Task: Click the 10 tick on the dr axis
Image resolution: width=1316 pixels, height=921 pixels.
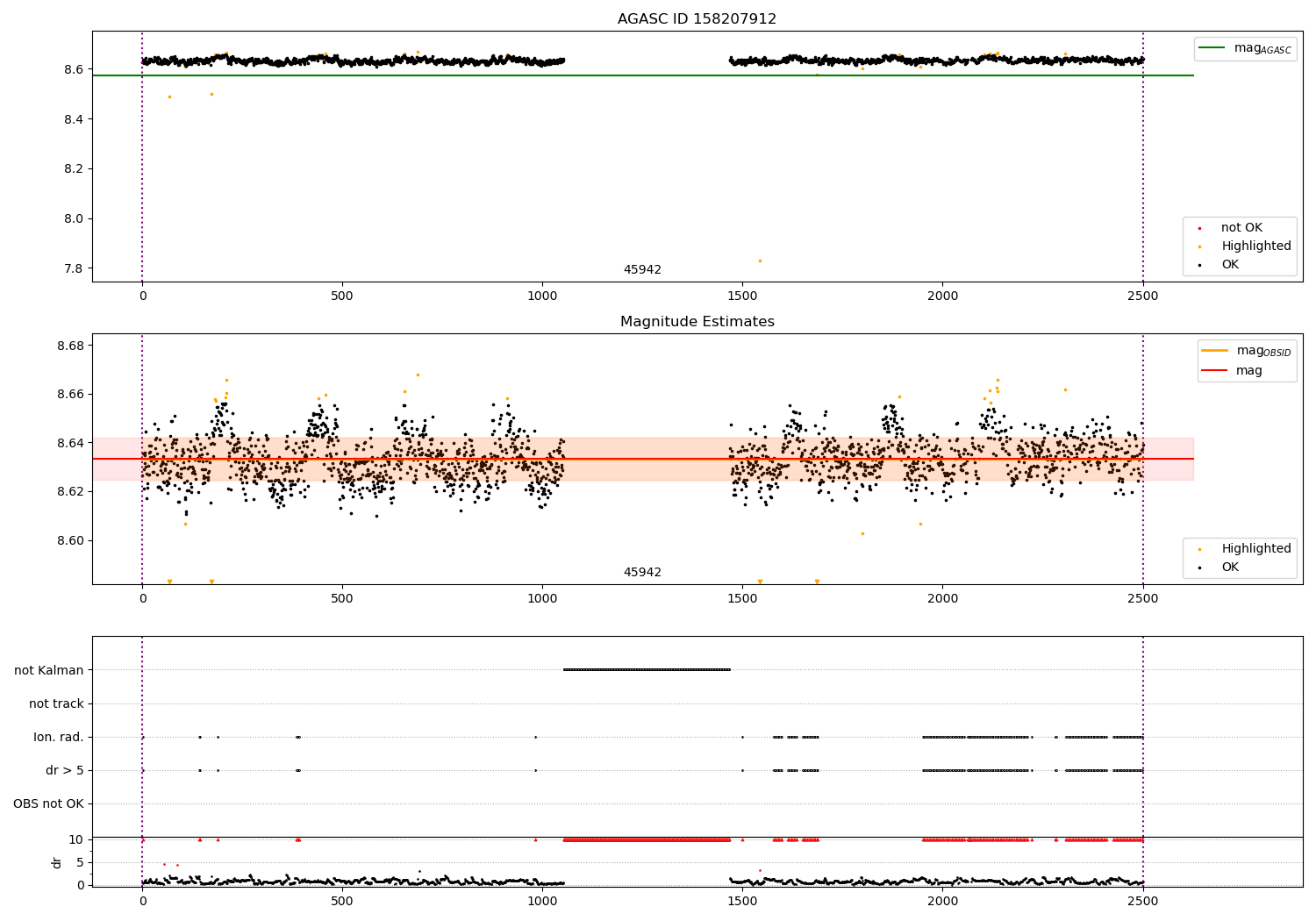Action: [x=76, y=840]
